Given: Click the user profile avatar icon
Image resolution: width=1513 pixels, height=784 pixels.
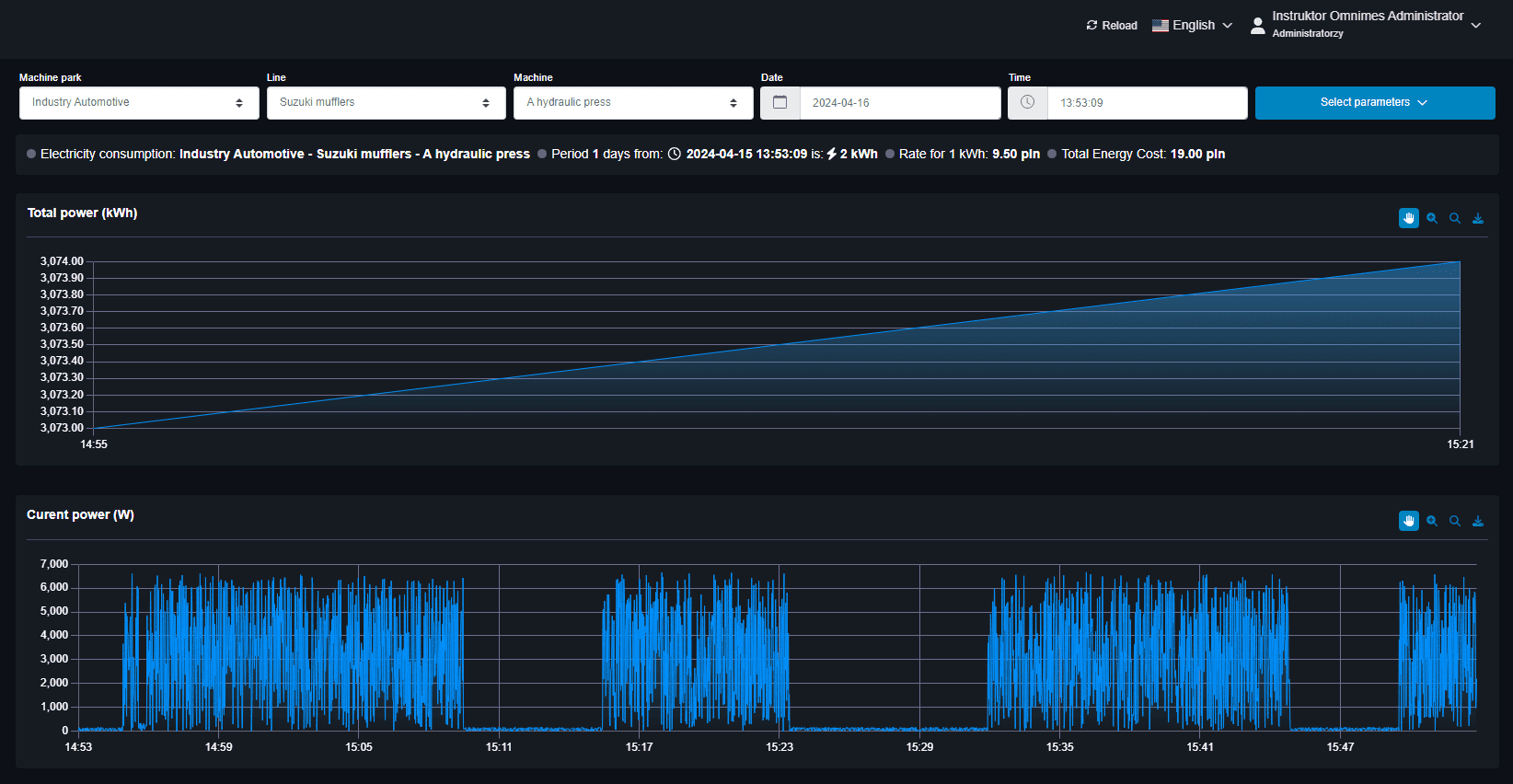Looking at the screenshot, I should pyautogui.click(x=1258, y=26).
